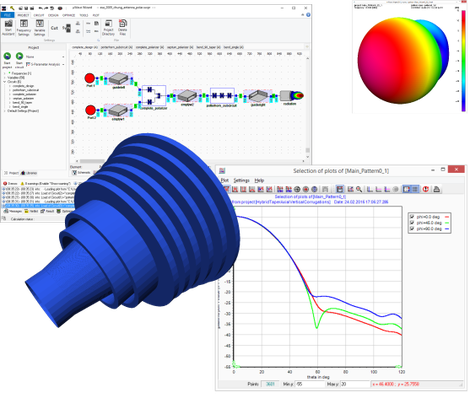Click the Errors filter button in messages
Screen dimensions: 470x398
(x=10, y=184)
